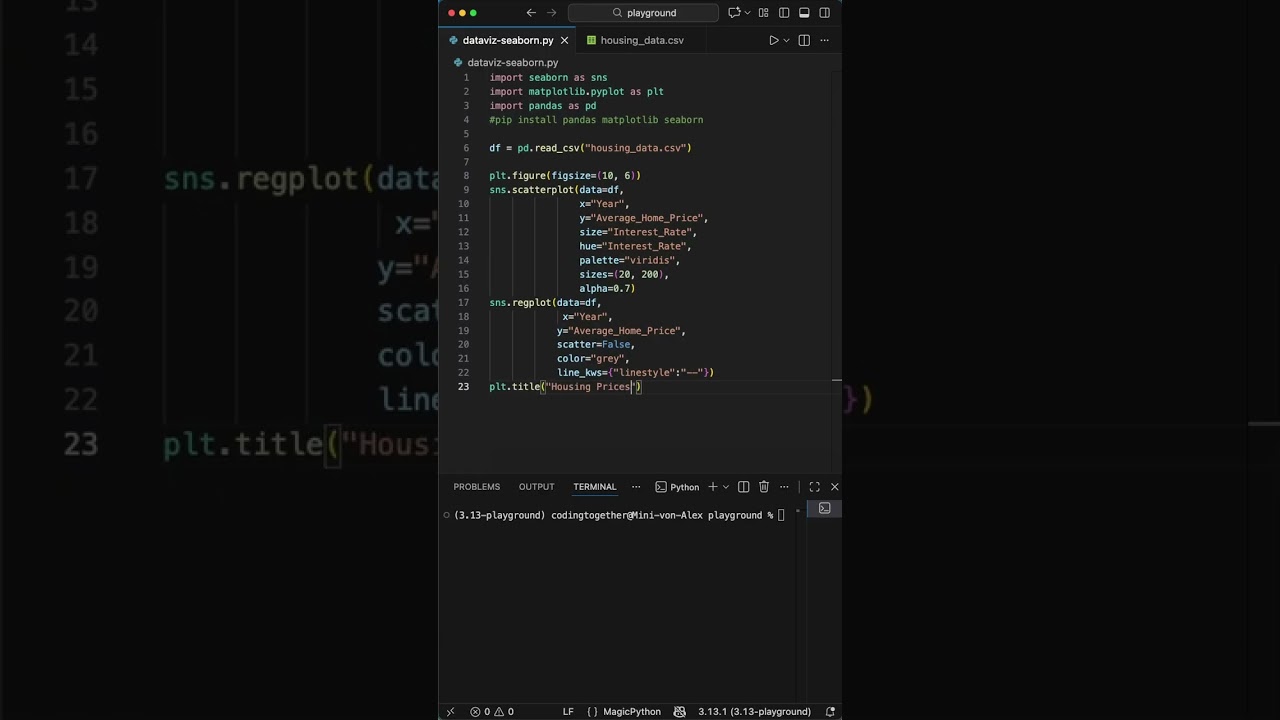The height and width of the screenshot is (720, 1280).
Task: Expand the run options dropdown arrow
Action: pyautogui.click(x=786, y=40)
